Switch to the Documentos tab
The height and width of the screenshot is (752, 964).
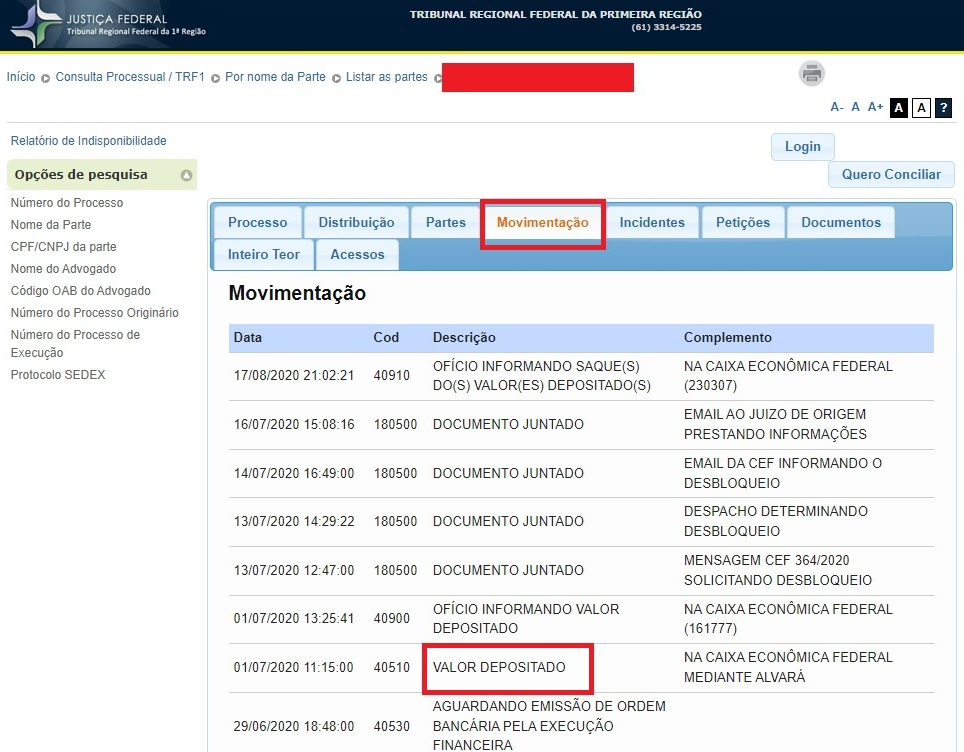click(x=841, y=222)
